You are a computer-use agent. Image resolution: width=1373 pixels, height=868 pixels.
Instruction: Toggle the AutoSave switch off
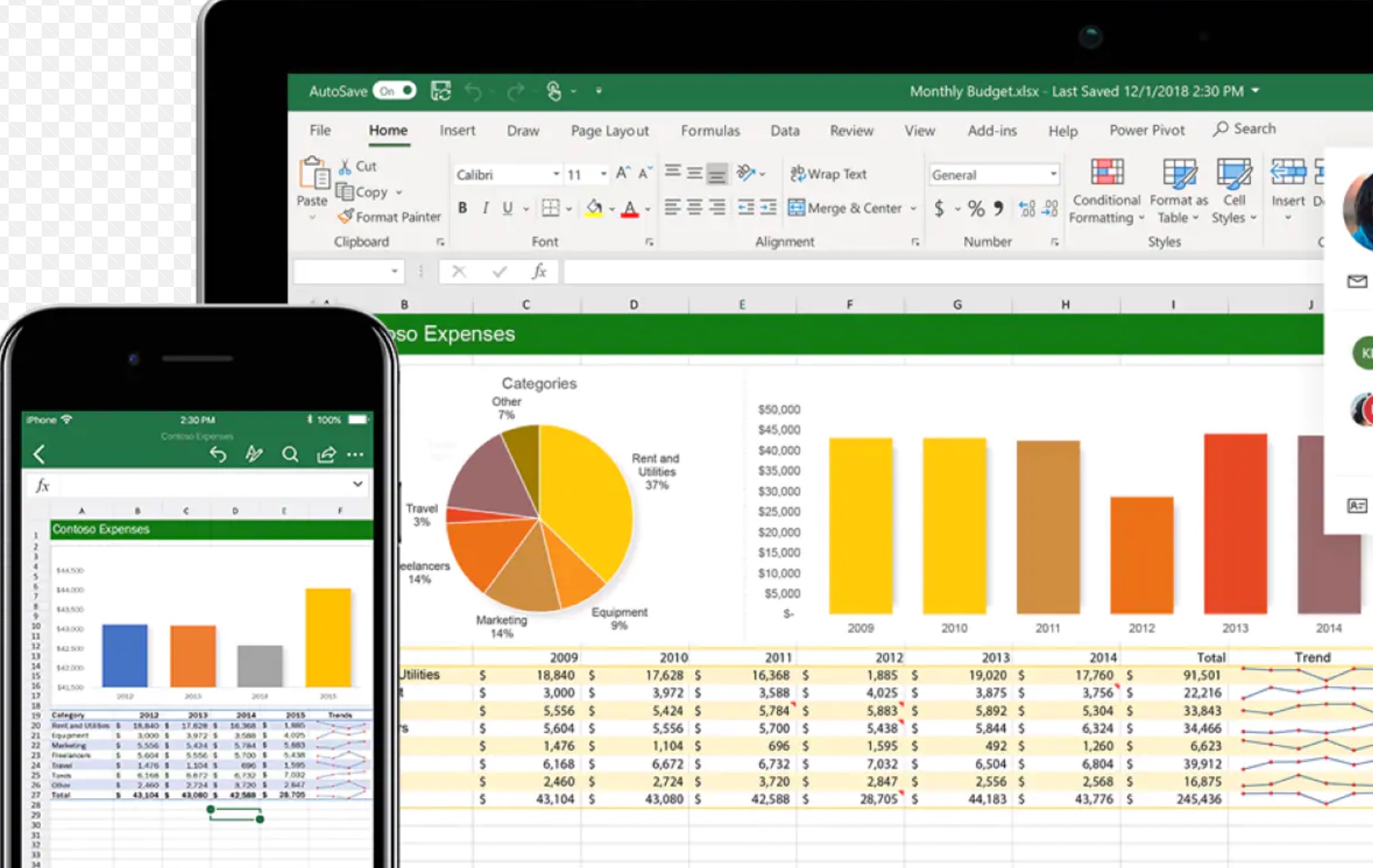[394, 91]
